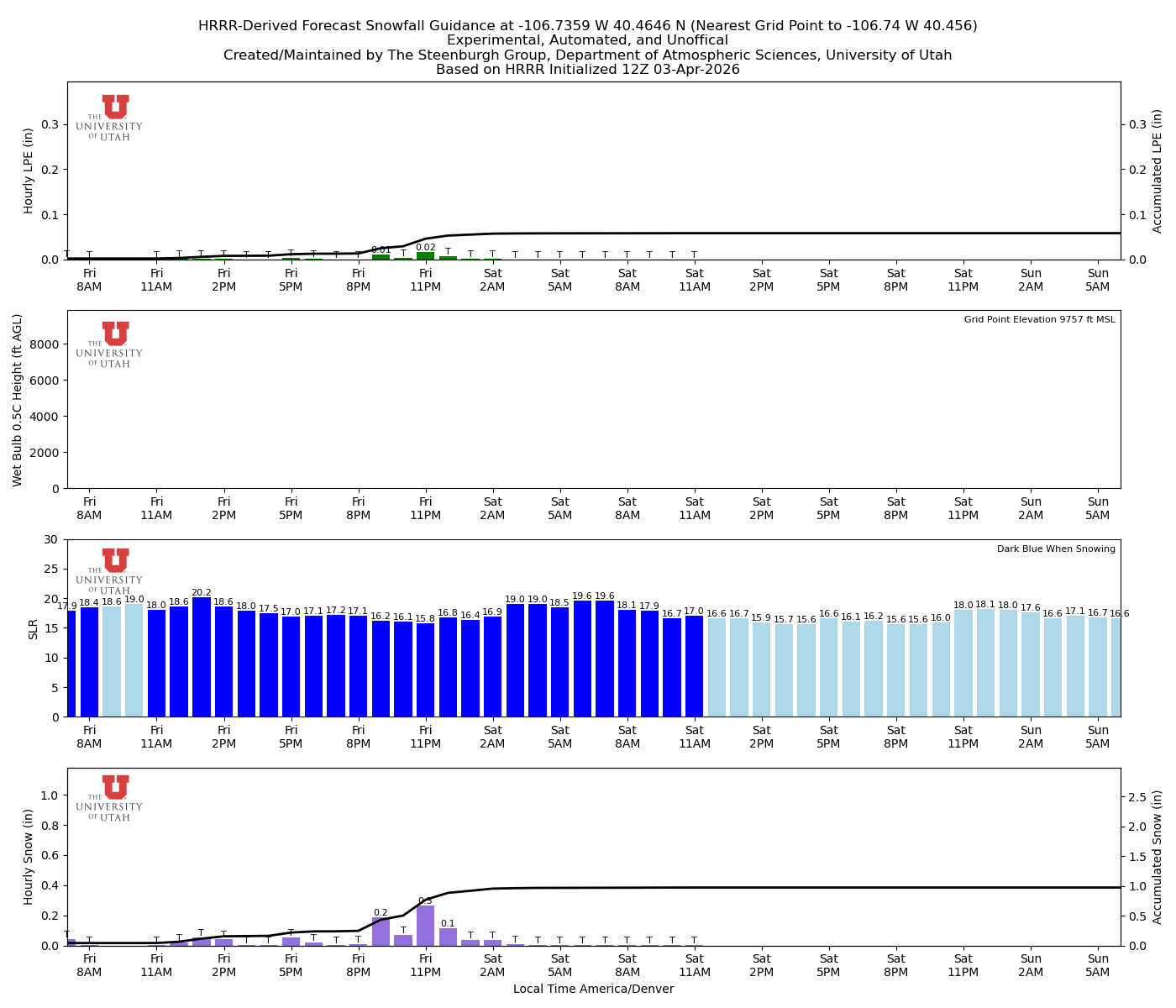Click the forecast guidance title text
This screenshot has height=1008, width=1176.
coord(586,26)
